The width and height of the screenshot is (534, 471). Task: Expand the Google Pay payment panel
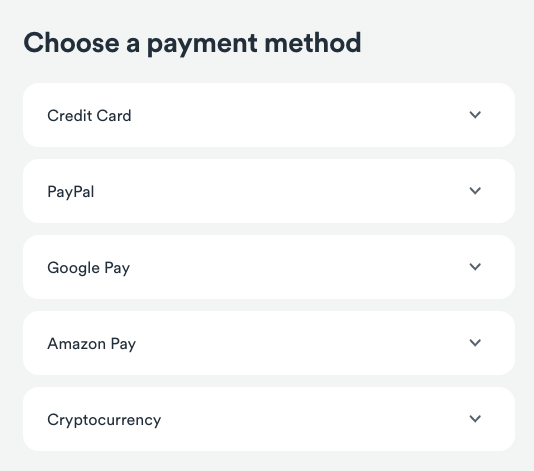[x=269, y=267]
